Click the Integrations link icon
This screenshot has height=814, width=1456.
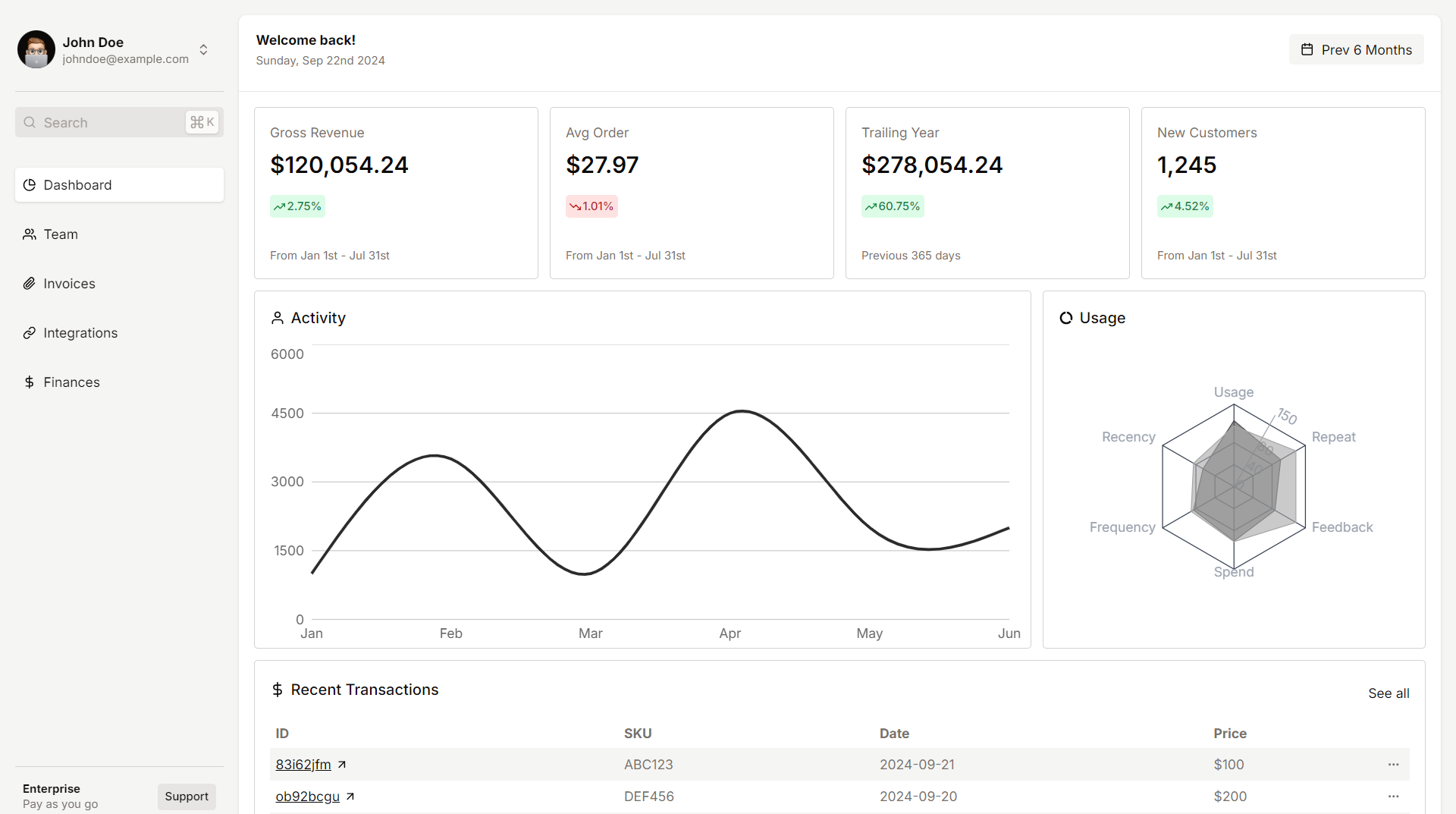pyautogui.click(x=30, y=333)
